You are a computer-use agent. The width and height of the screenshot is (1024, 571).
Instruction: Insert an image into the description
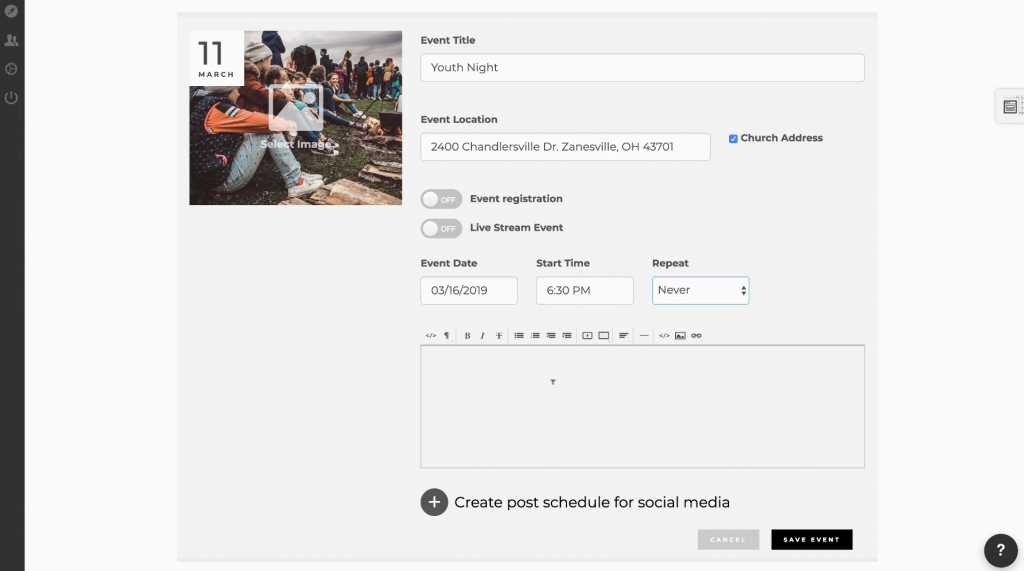pos(680,336)
